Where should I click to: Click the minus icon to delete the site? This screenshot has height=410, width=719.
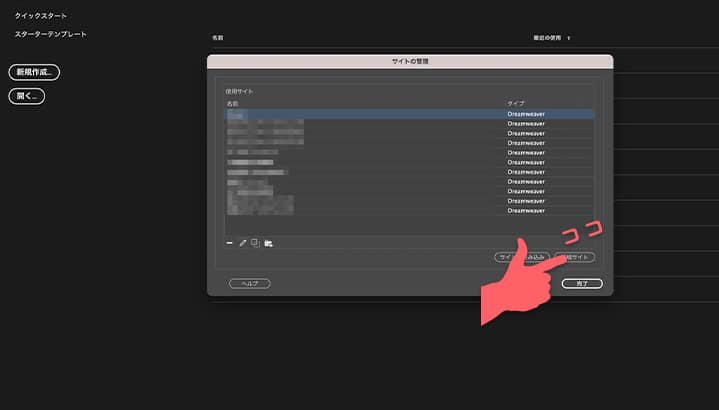point(230,243)
